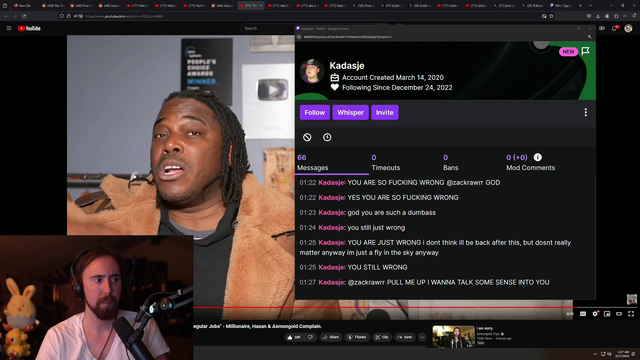This screenshot has width=640, height=360.
Task: Invite Kadasje with the Invite button
Action: click(384, 112)
